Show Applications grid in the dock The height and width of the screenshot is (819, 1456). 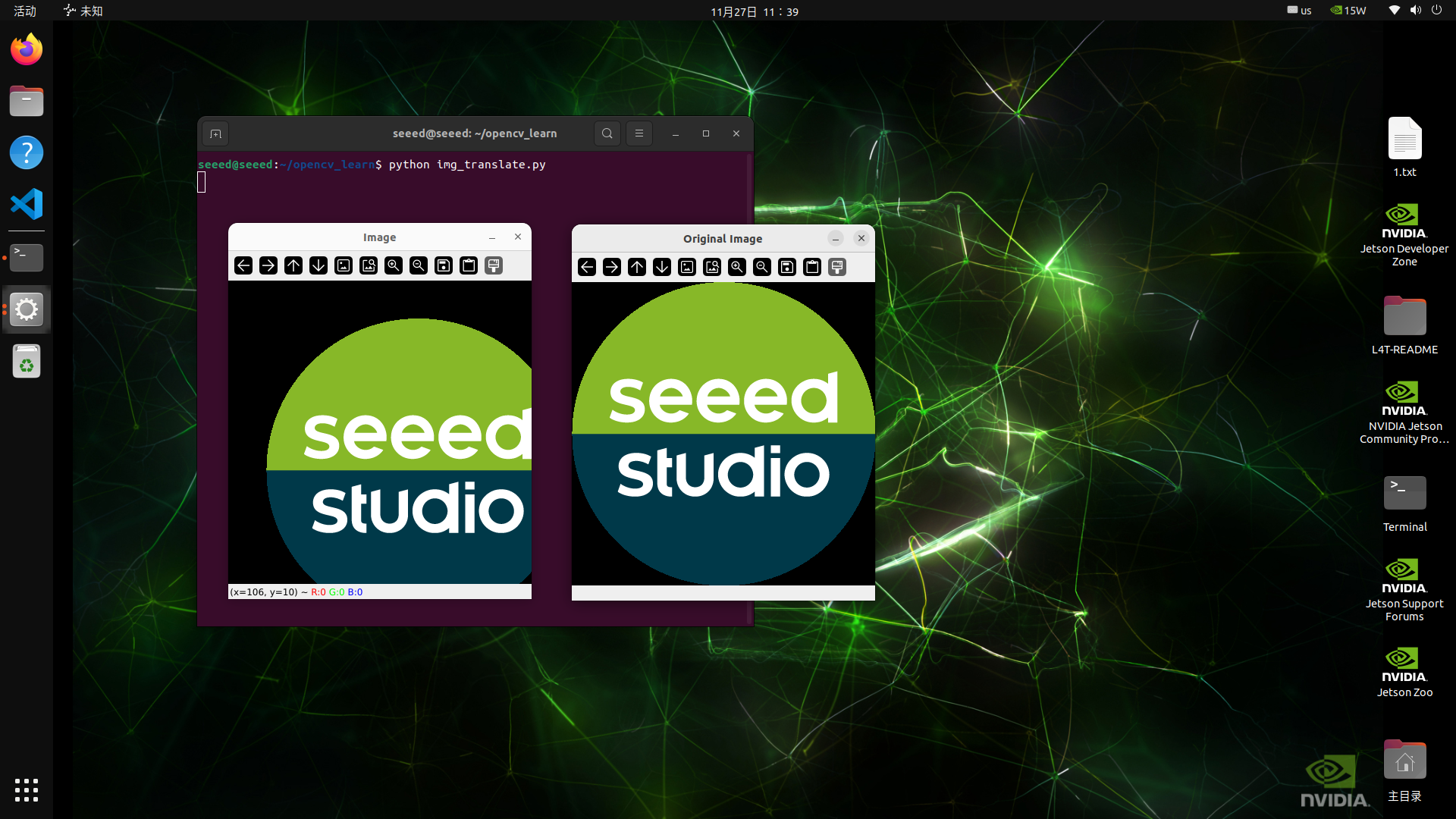coord(27,790)
